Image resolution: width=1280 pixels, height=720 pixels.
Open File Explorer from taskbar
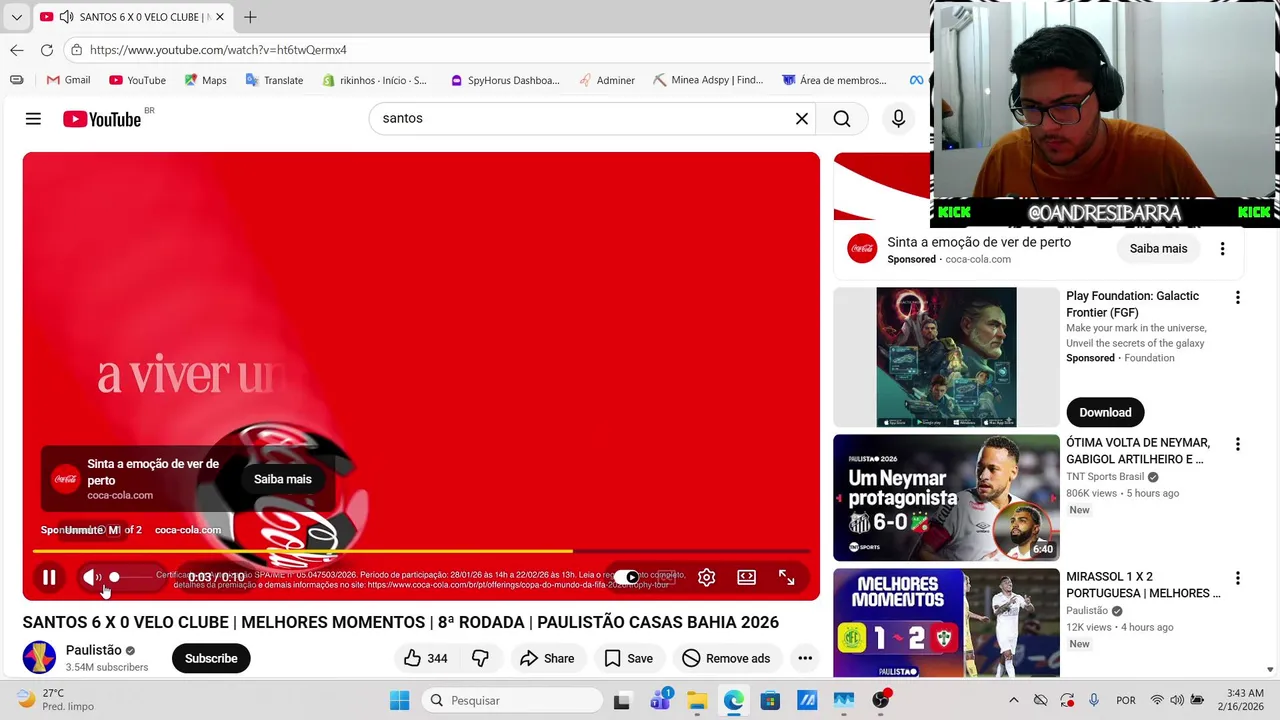697,700
